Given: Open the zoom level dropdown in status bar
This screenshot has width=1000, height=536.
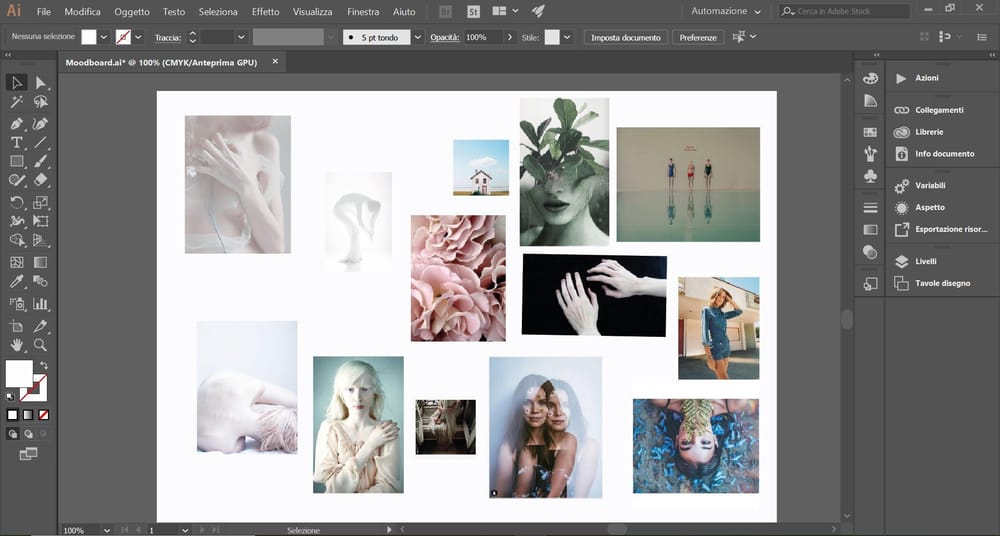Looking at the screenshot, I should (107, 530).
